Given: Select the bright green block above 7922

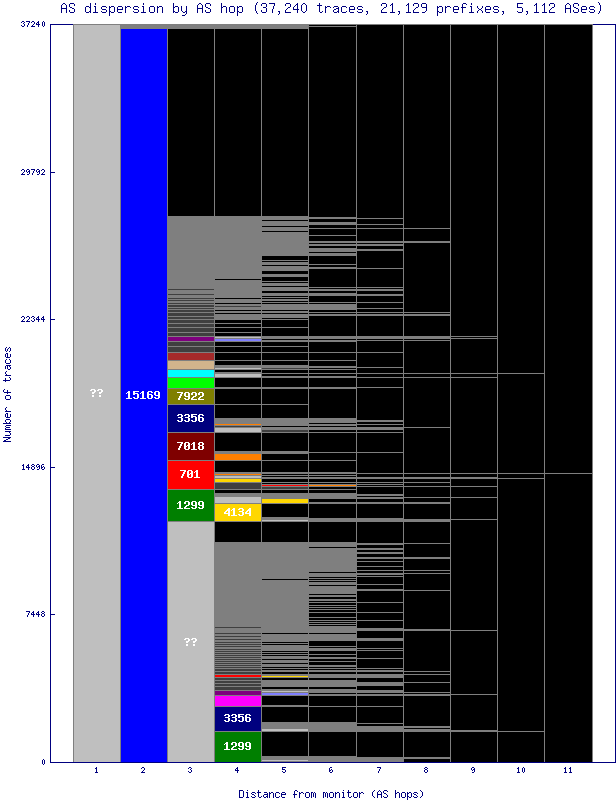Looking at the screenshot, I should [x=190, y=382].
